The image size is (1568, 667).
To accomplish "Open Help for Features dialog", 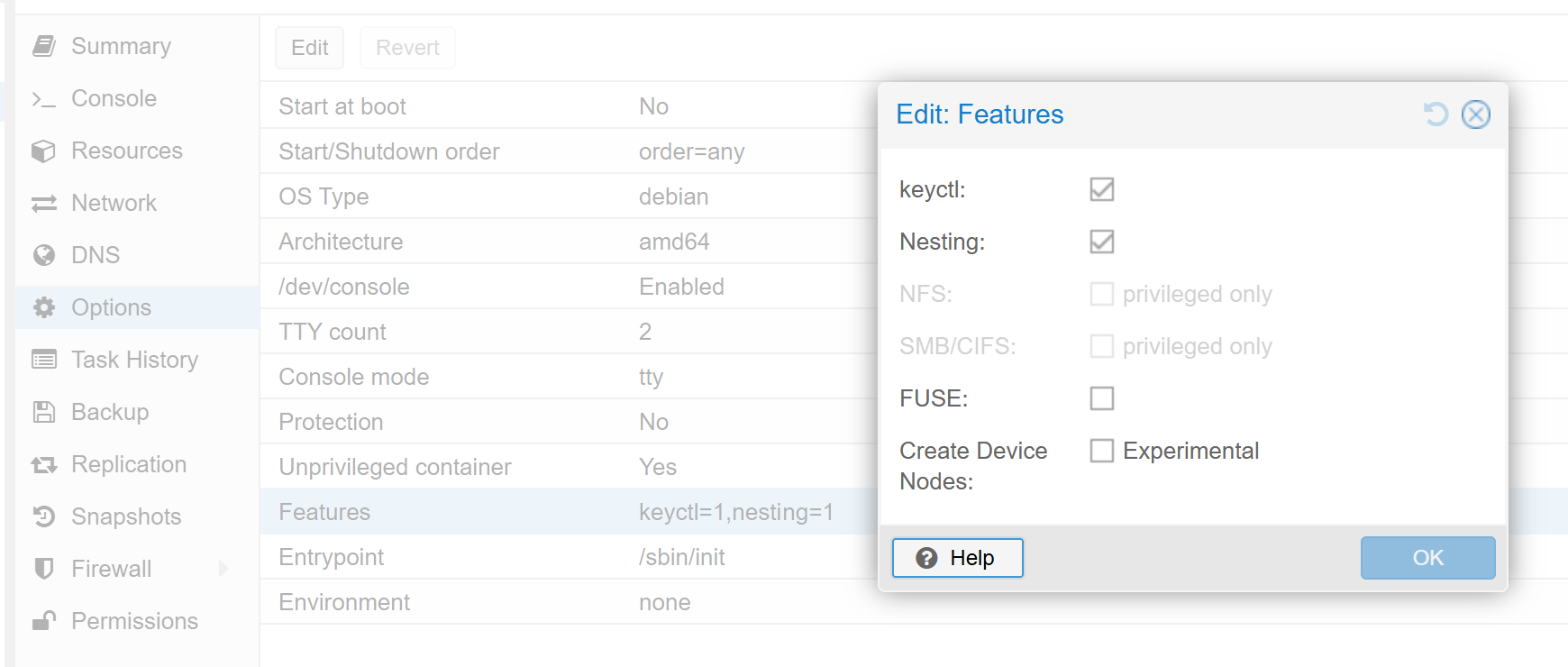I will (x=957, y=558).
